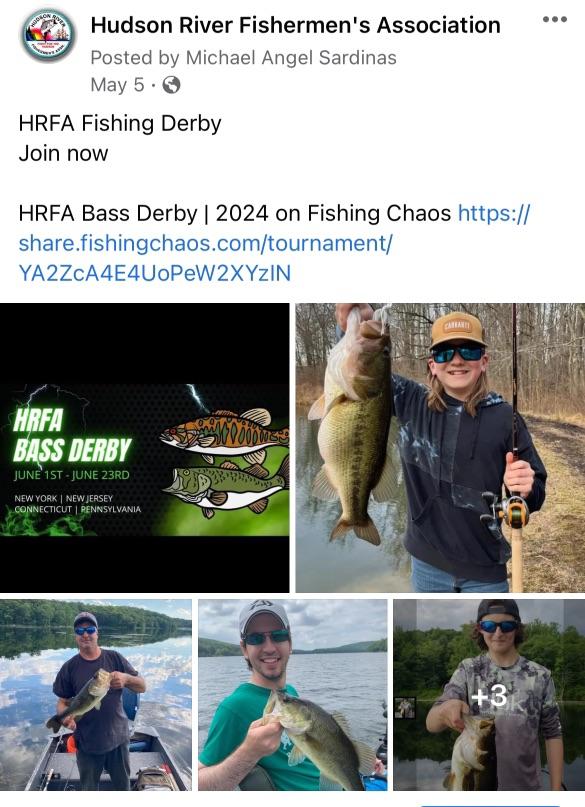585x807 pixels.
Task: Tap the small inset thumbnail on last photo
Action: tap(405, 708)
